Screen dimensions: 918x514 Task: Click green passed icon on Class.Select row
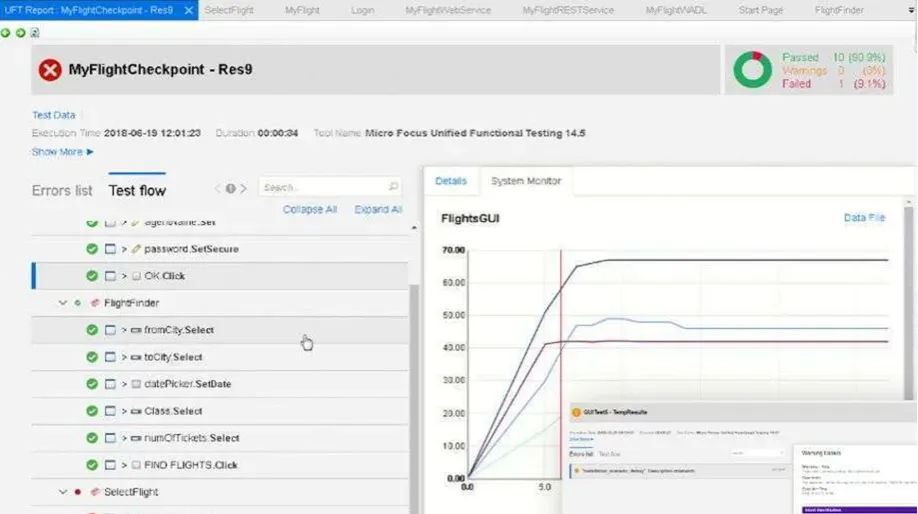point(92,411)
